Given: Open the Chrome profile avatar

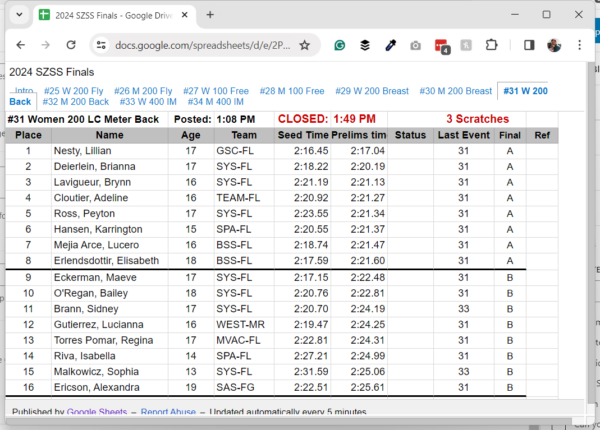Looking at the screenshot, I should tap(554, 45).
